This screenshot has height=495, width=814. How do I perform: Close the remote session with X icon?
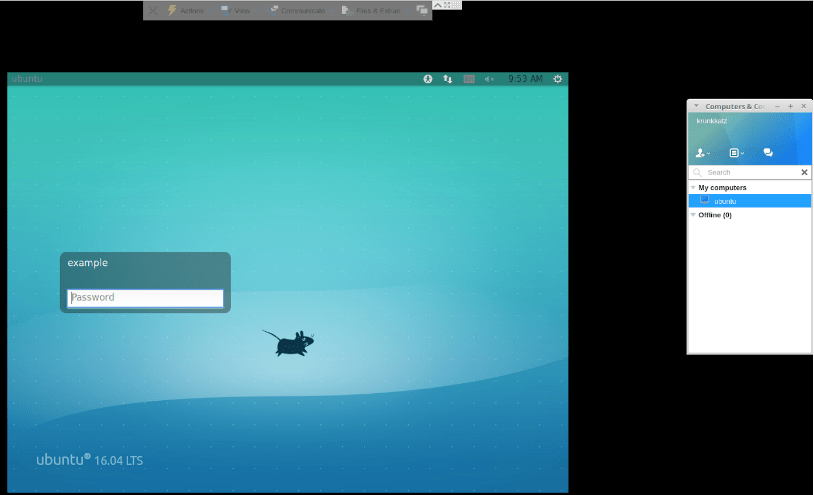pyautogui.click(x=153, y=10)
